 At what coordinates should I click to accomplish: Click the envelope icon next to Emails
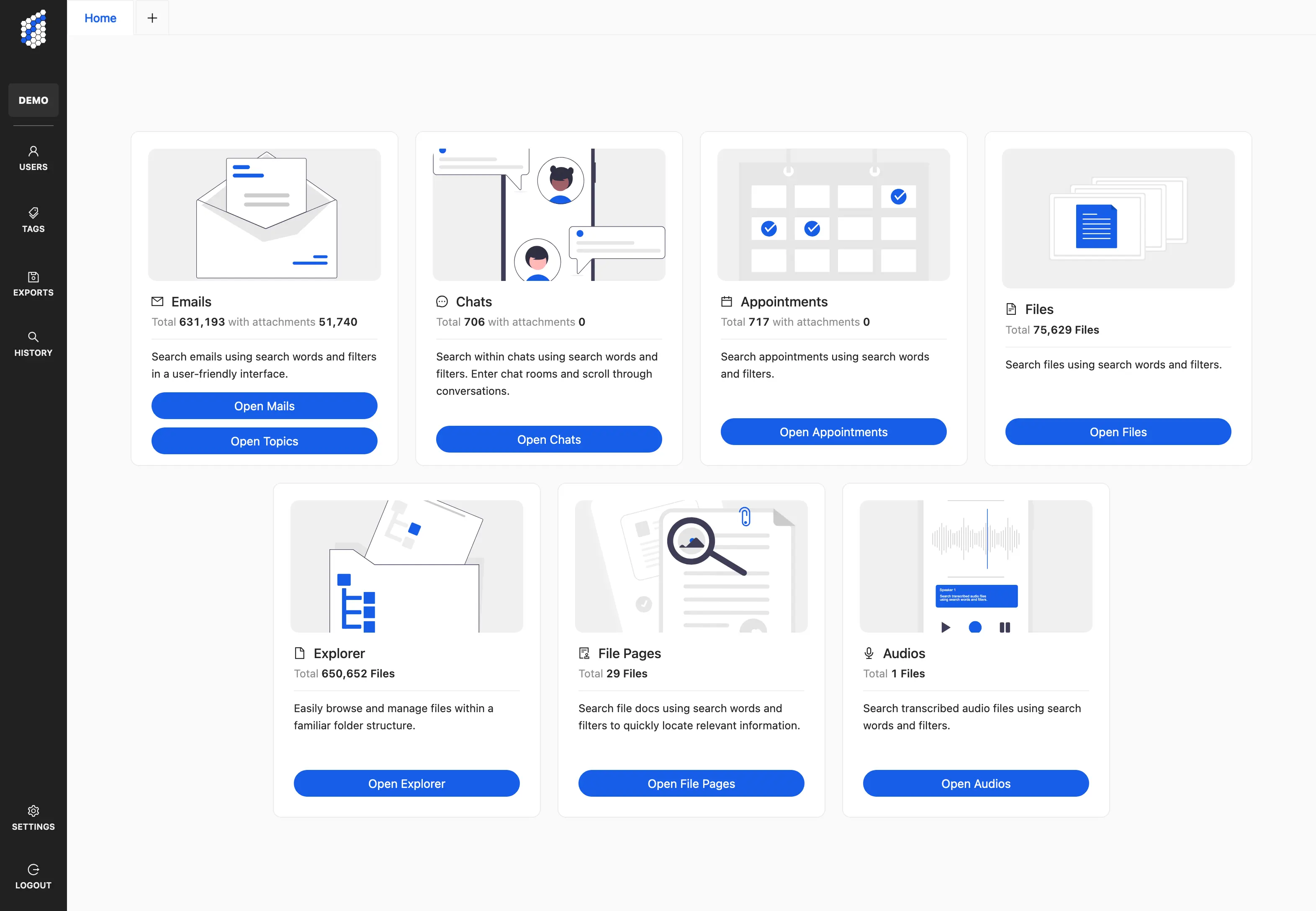tap(157, 301)
